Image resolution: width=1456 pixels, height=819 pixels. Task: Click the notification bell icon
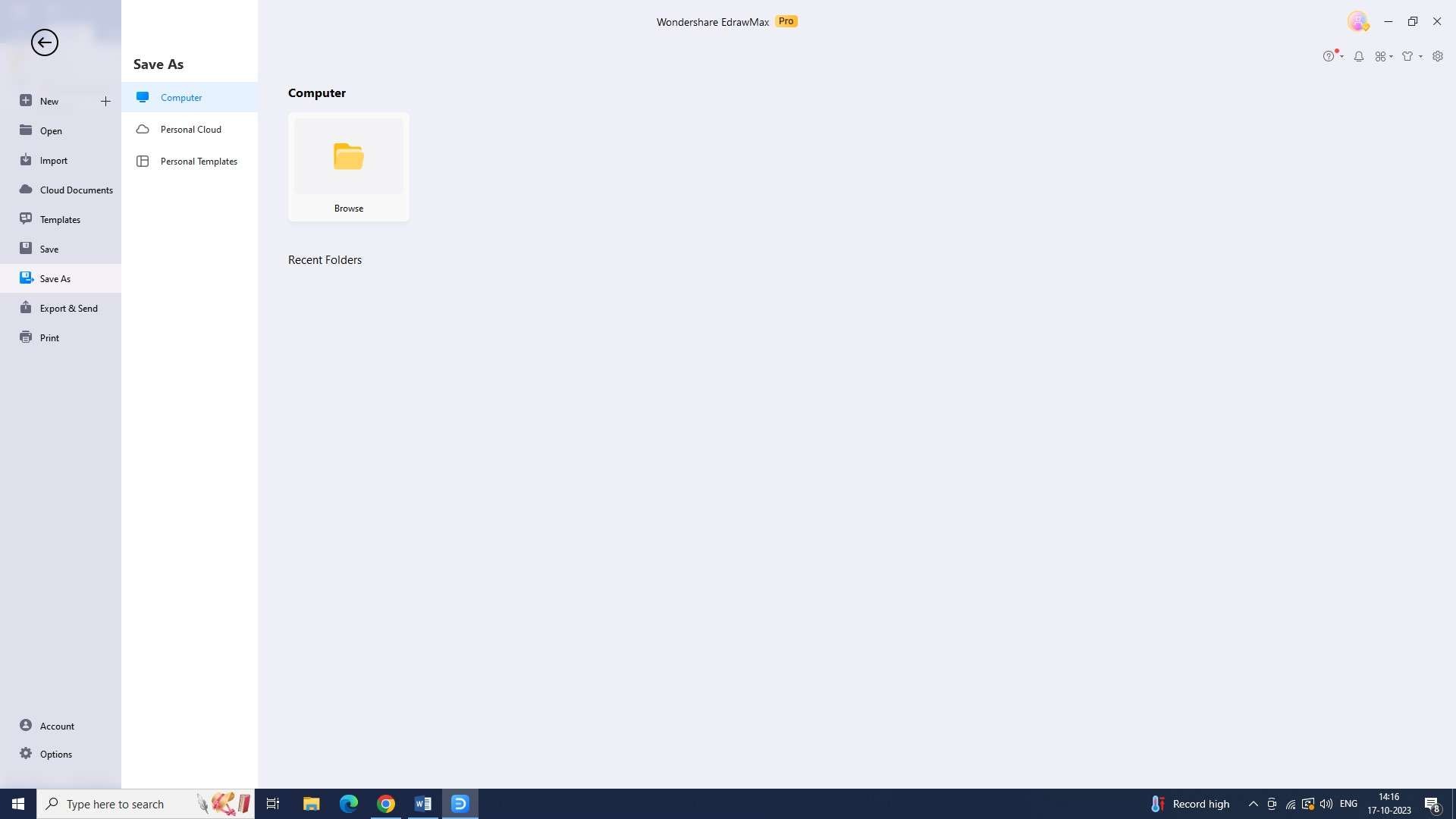(1359, 55)
